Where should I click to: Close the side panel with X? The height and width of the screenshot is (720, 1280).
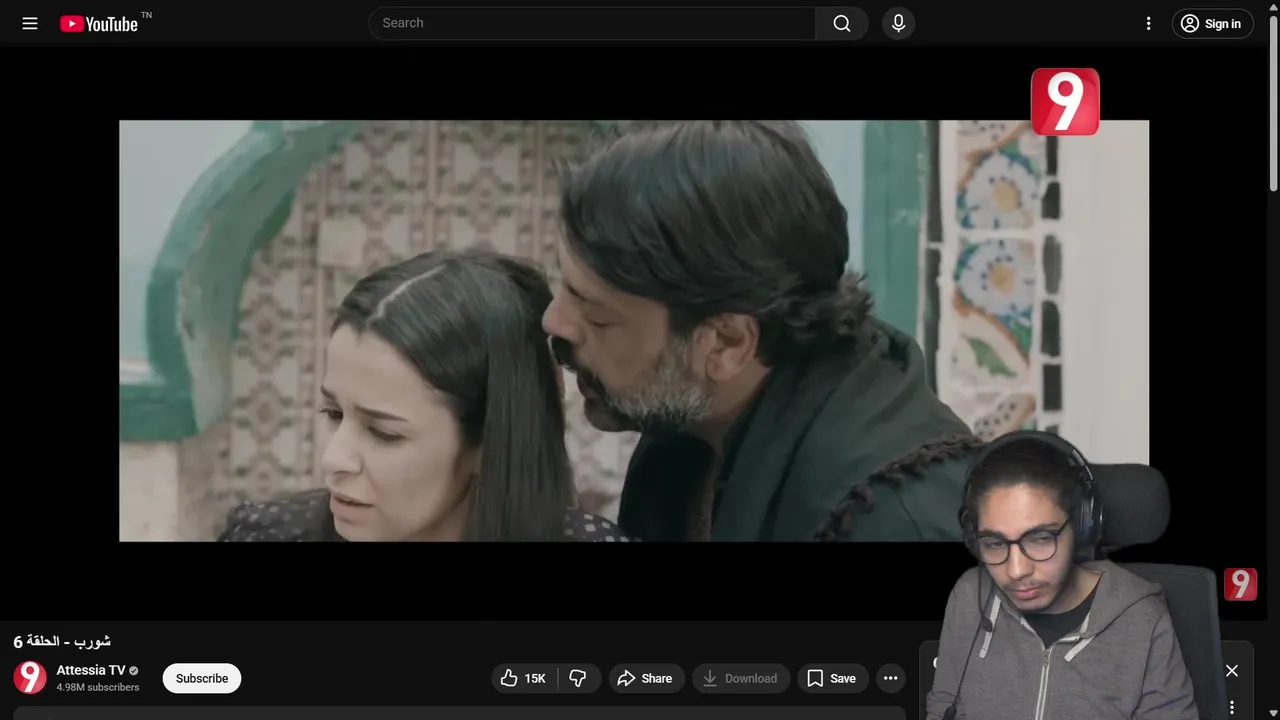pyautogui.click(x=1232, y=670)
